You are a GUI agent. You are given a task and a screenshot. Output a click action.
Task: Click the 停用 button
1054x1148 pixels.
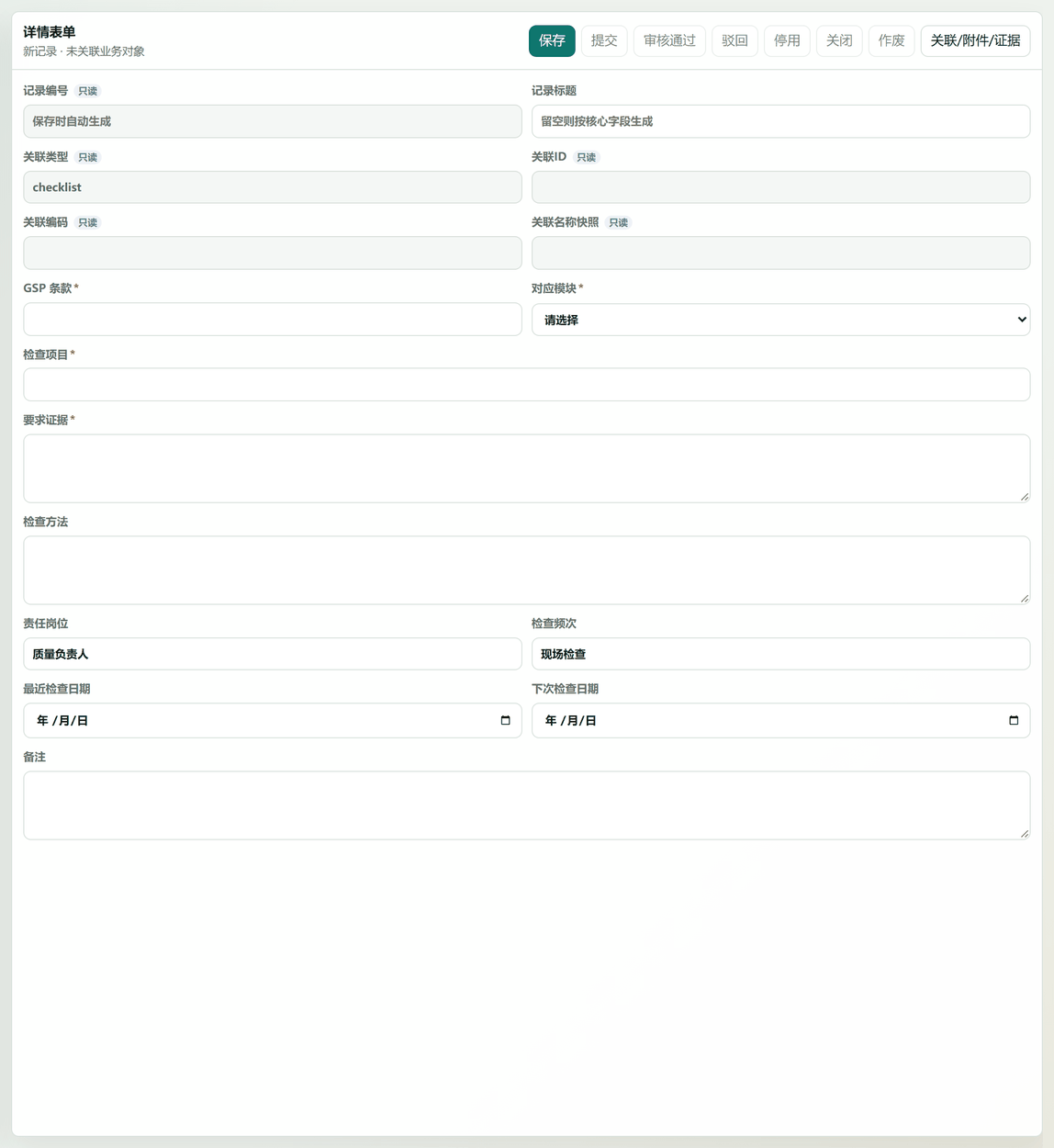(787, 40)
